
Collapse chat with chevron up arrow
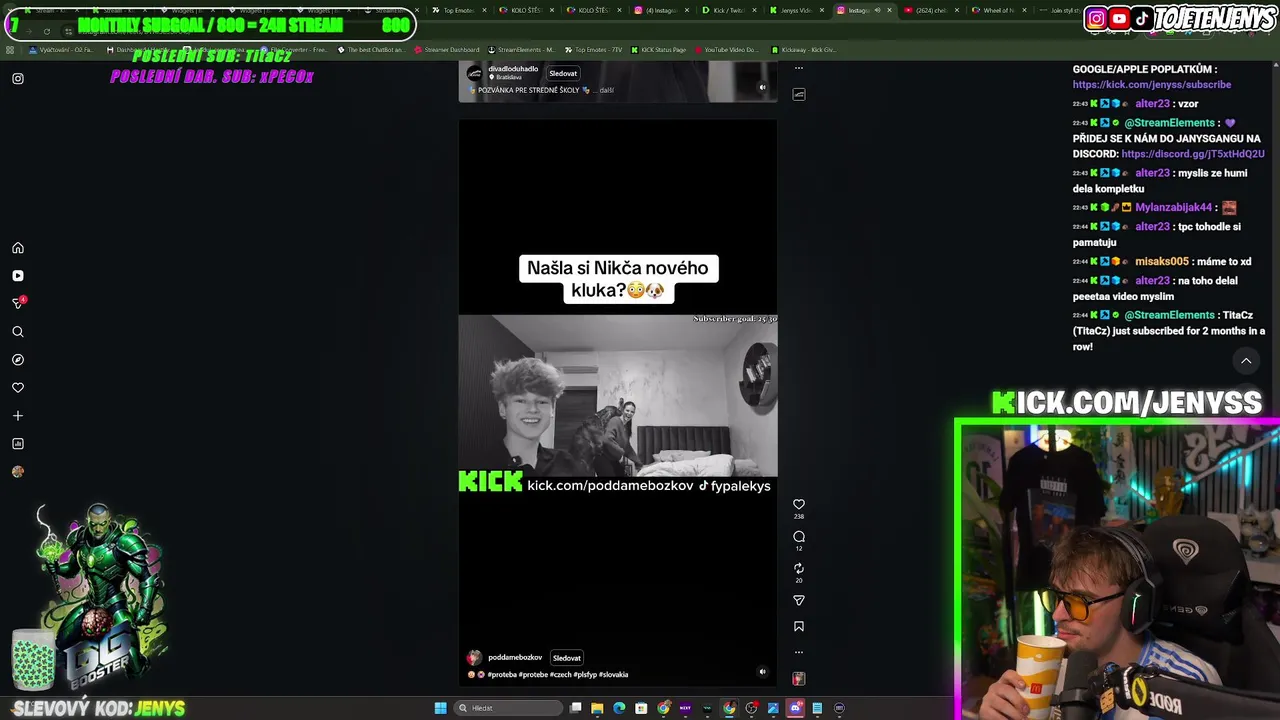[x=1246, y=361]
